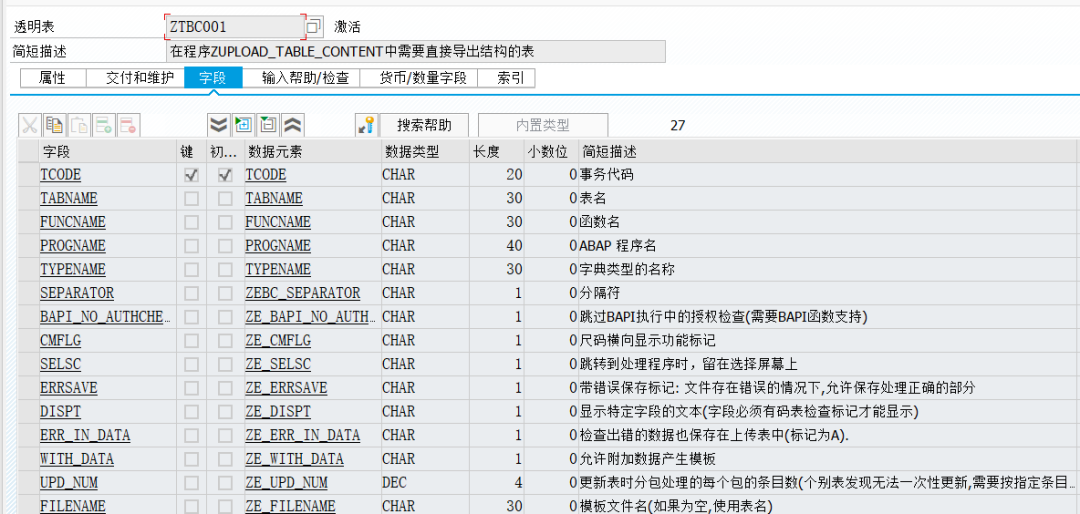This screenshot has width=1080, height=514.
Task: Toggle initial values checkbox for TCODE
Action: (x=225, y=175)
